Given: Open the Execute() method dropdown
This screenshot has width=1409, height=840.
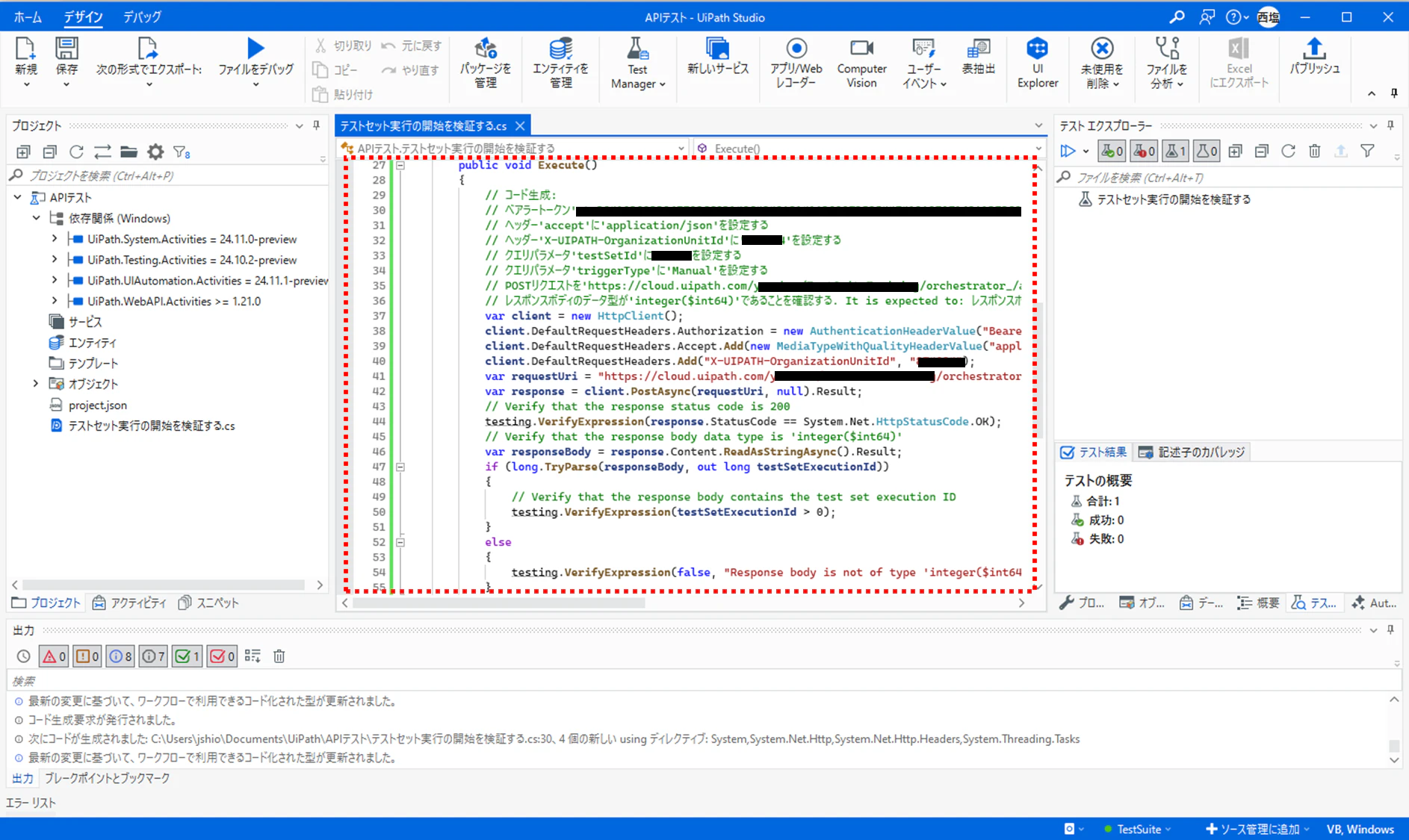Looking at the screenshot, I should (x=869, y=149).
